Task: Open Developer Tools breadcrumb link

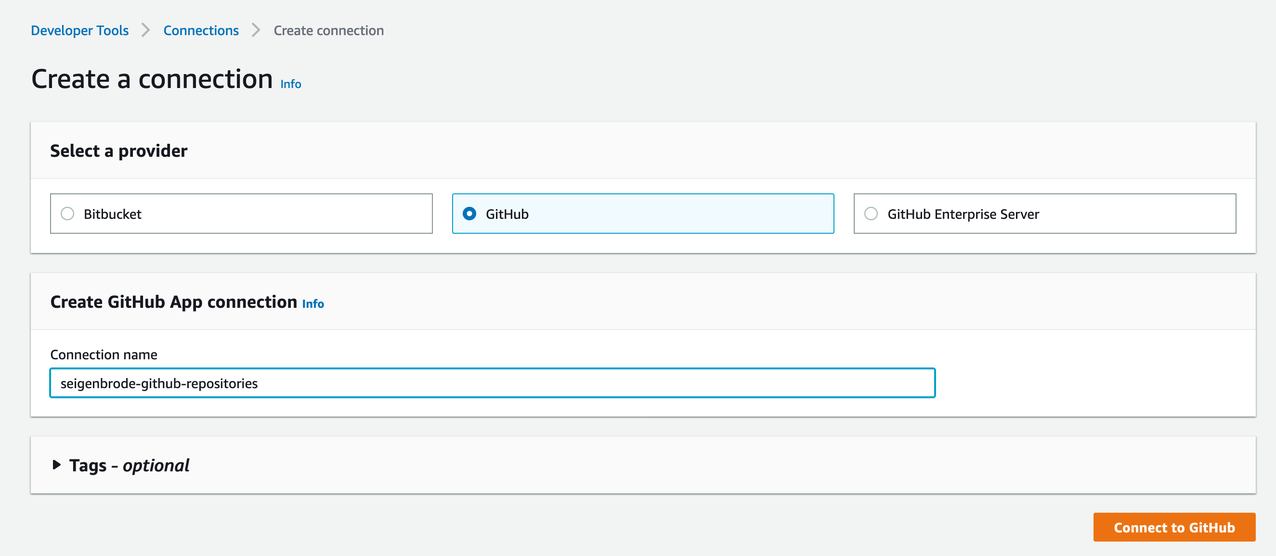Action: pos(80,31)
